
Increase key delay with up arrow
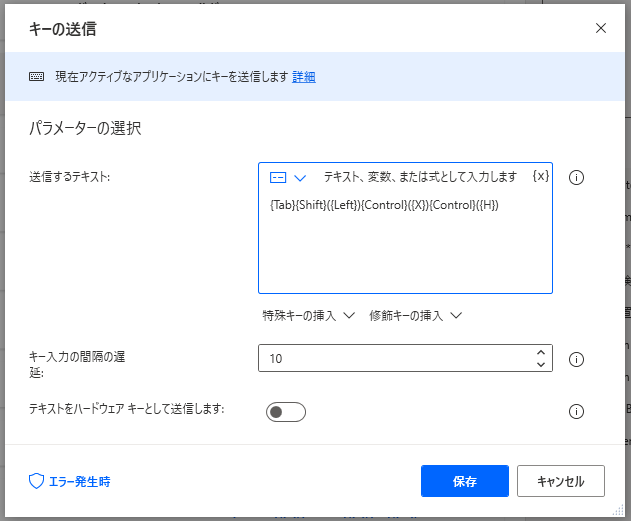(541, 352)
